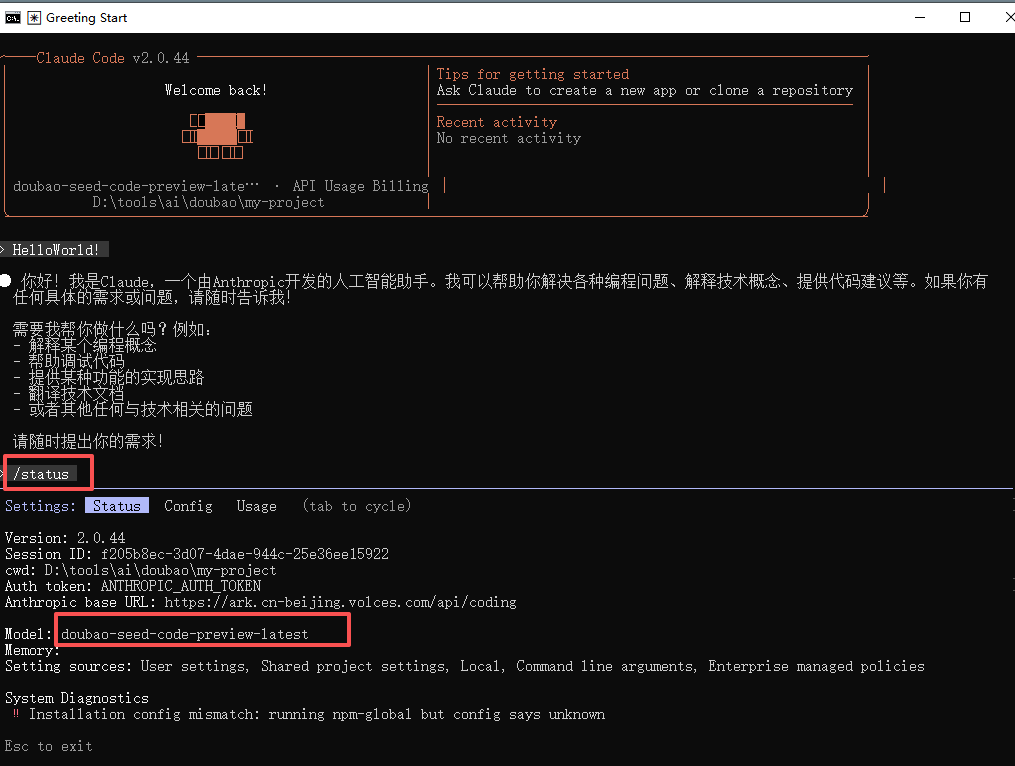This screenshot has height=766, width=1015.
Task: Click the /status command input line
Action: [x=41, y=474]
